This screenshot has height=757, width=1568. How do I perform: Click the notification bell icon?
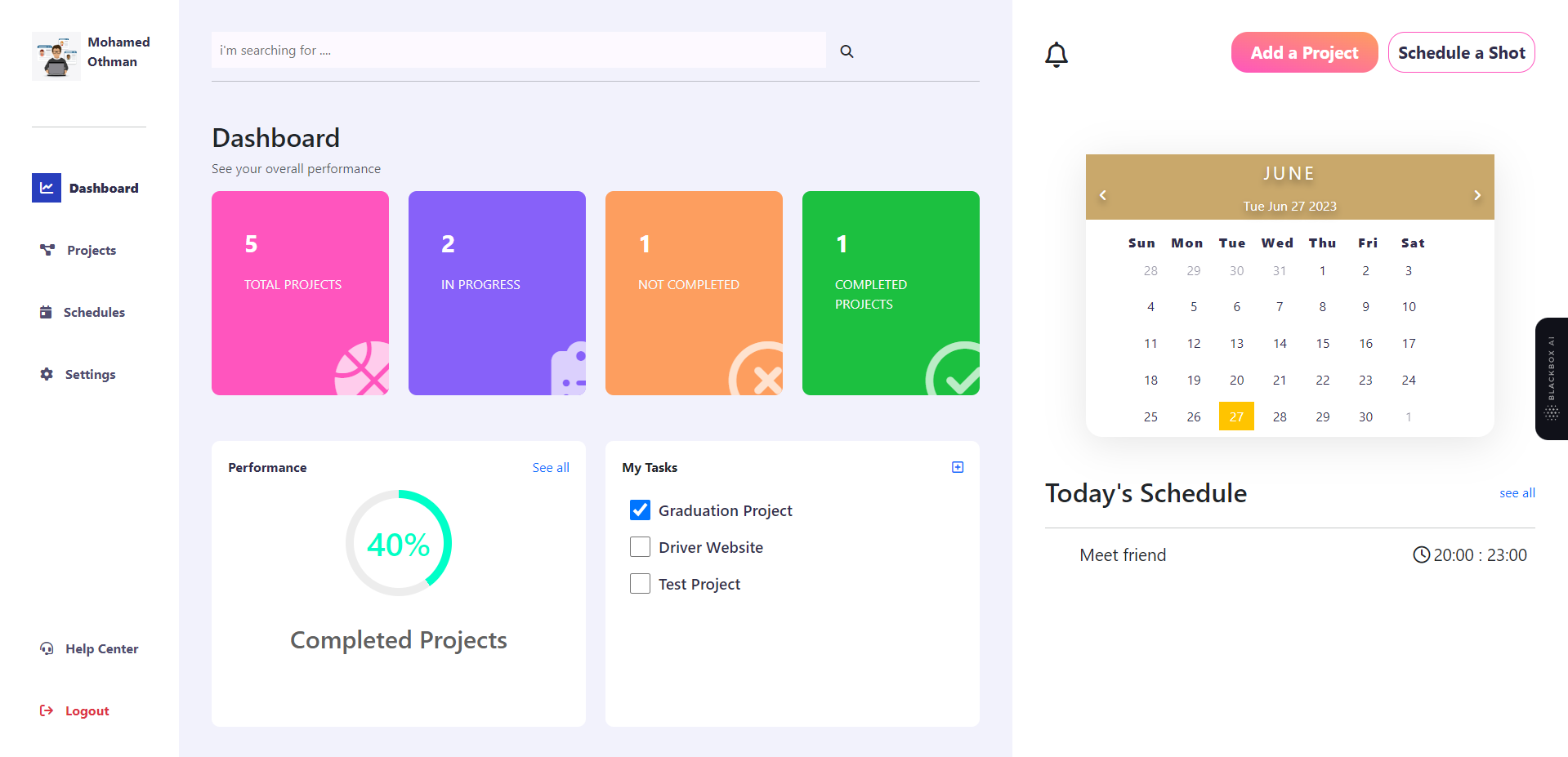coord(1056,54)
